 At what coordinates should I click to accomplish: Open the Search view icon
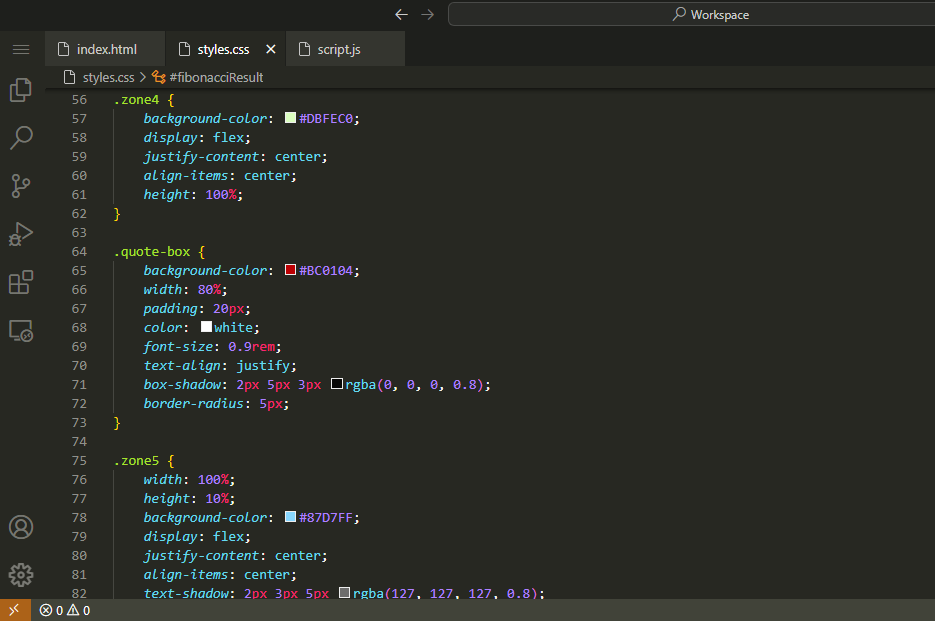pos(21,137)
